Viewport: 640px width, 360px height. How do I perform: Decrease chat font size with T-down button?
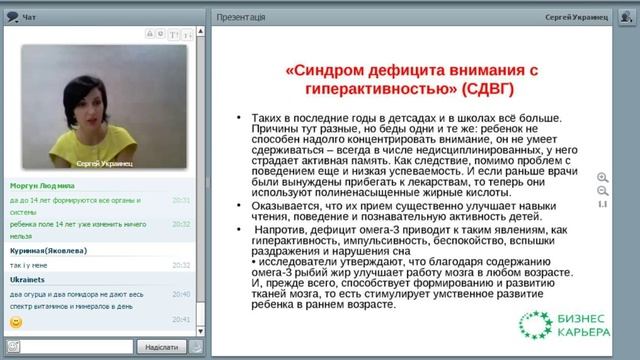coord(187,35)
